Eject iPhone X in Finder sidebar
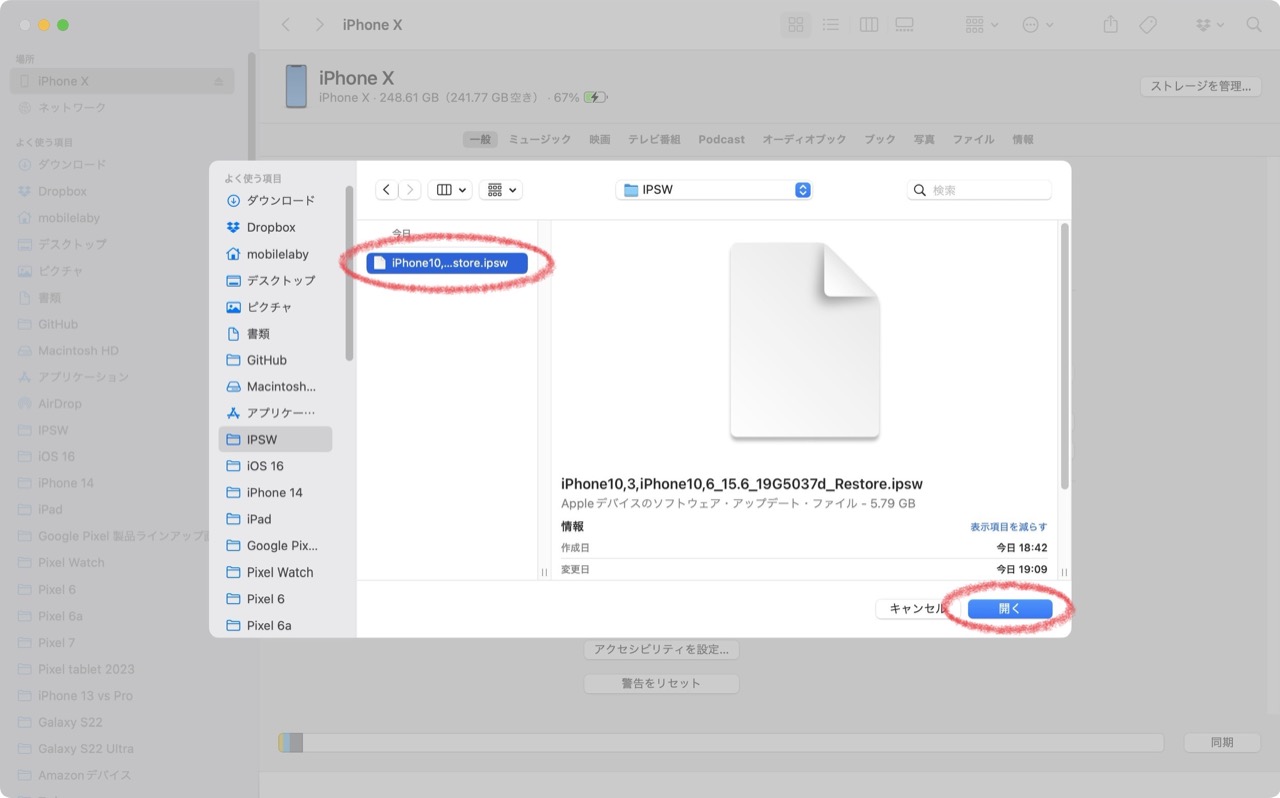This screenshot has height=798, width=1280. (219, 82)
